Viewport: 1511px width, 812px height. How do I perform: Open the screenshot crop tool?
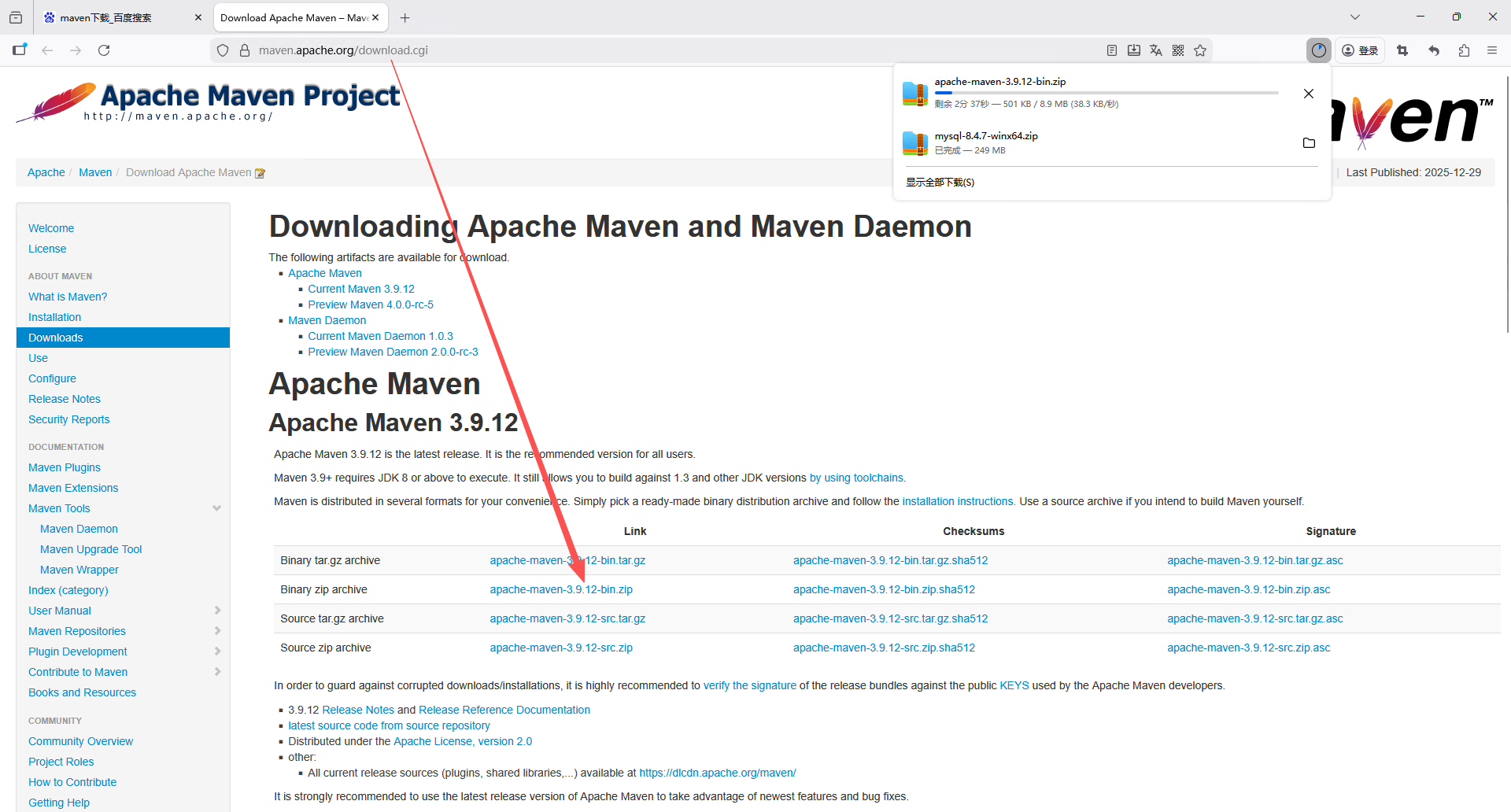[x=1402, y=50]
